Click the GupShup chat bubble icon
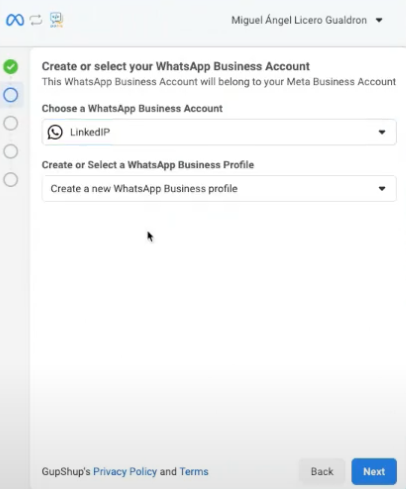406x489 pixels. [x=56, y=20]
